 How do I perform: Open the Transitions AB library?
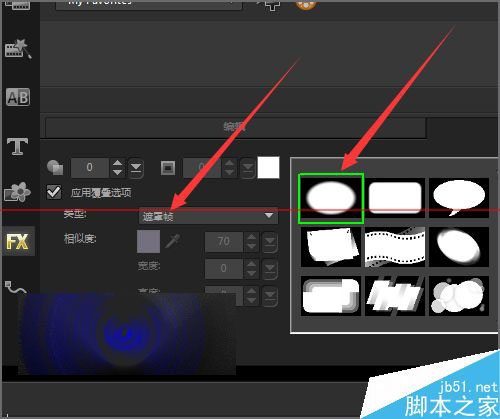coord(18,97)
